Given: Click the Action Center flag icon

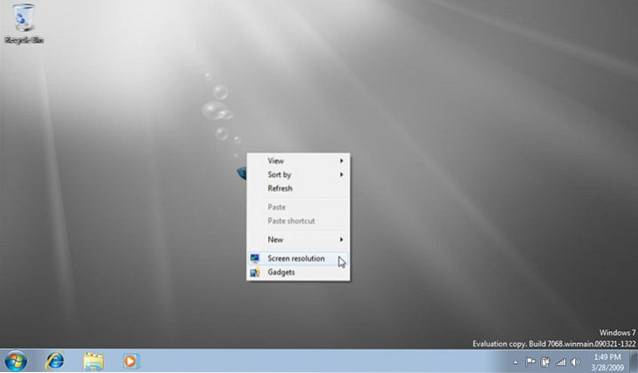Looking at the screenshot, I should 531,361.
